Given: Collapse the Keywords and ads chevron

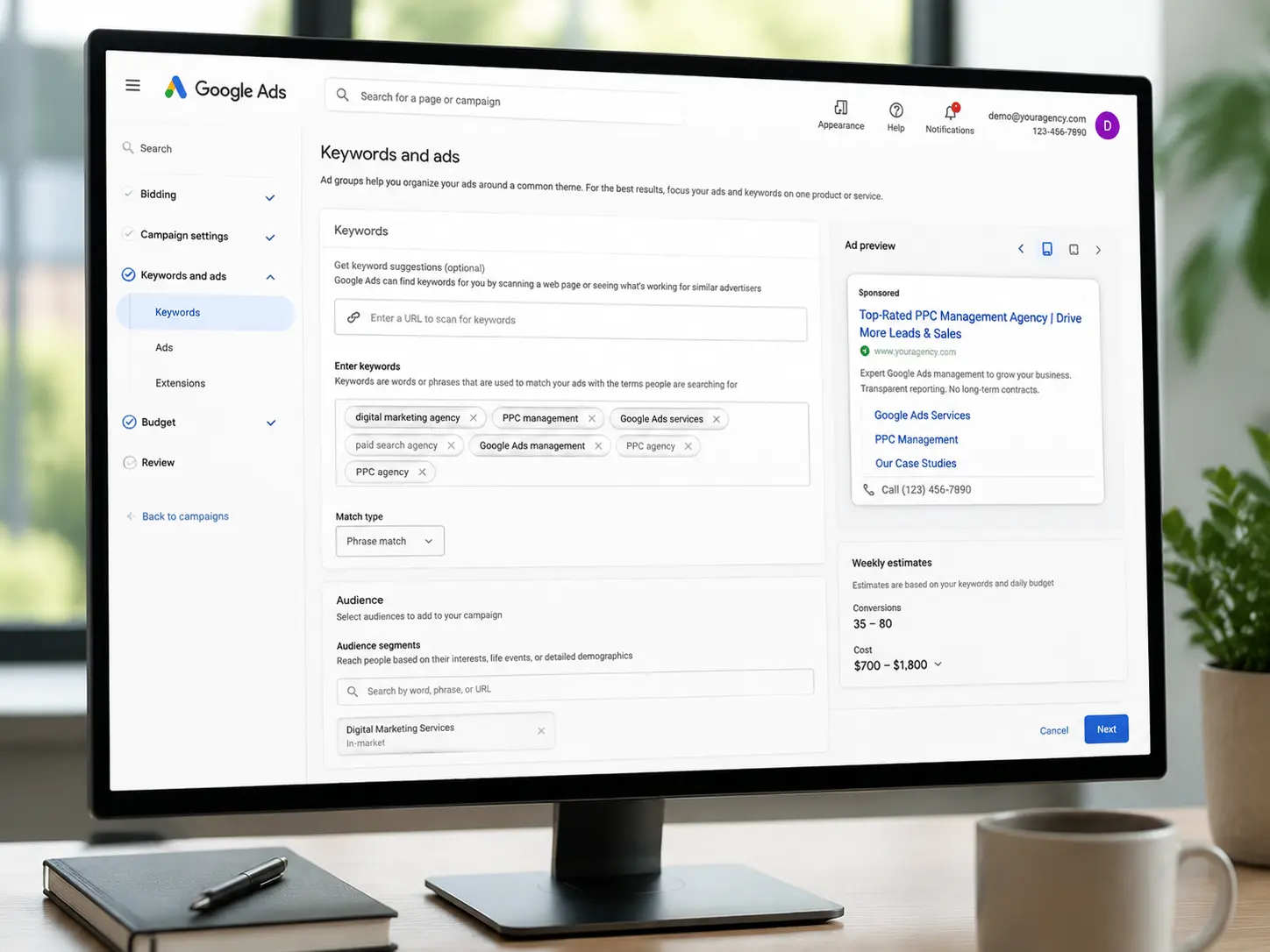Looking at the screenshot, I should [x=270, y=277].
